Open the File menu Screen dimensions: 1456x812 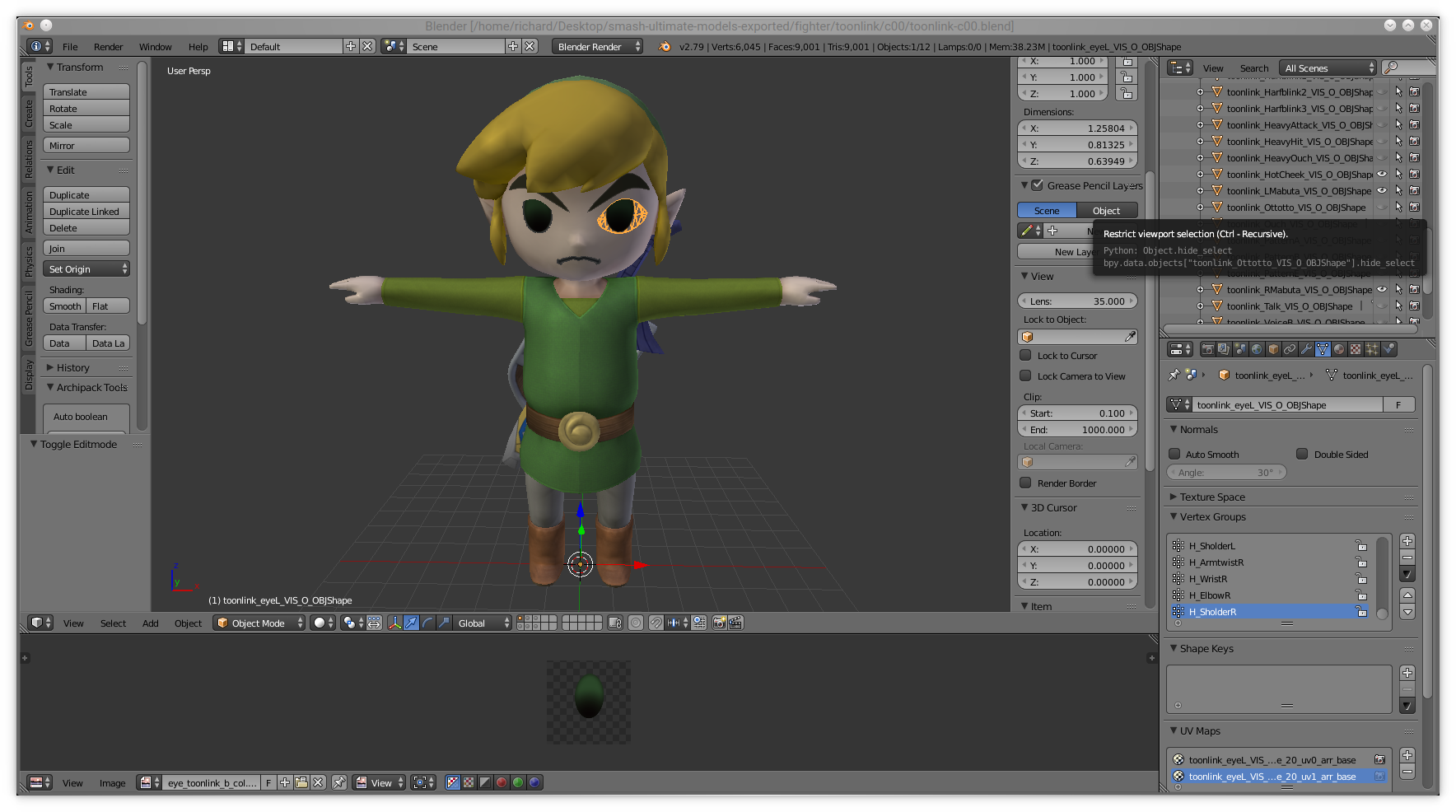click(x=70, y=47)
